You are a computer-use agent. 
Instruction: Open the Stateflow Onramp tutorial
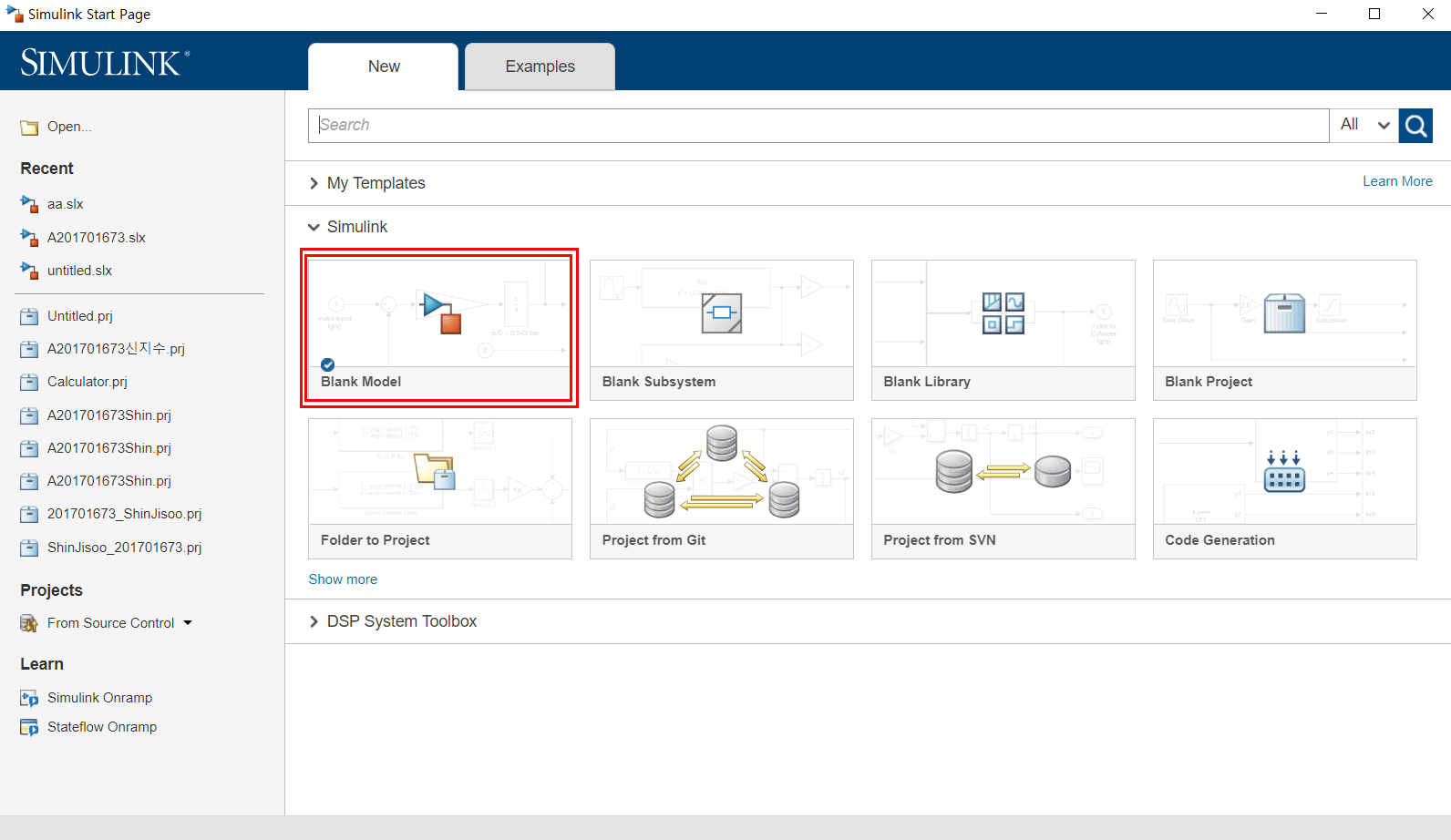pos(102,727)
